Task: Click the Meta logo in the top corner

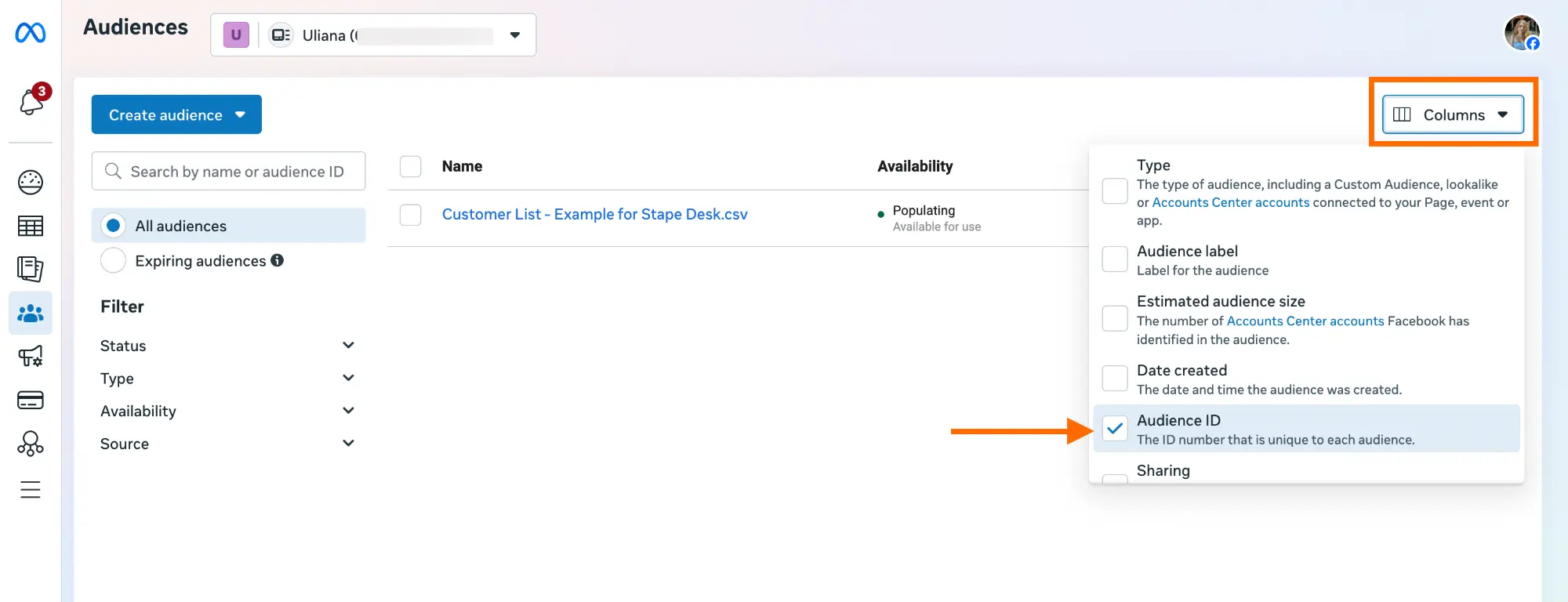Action: point(30,33)
